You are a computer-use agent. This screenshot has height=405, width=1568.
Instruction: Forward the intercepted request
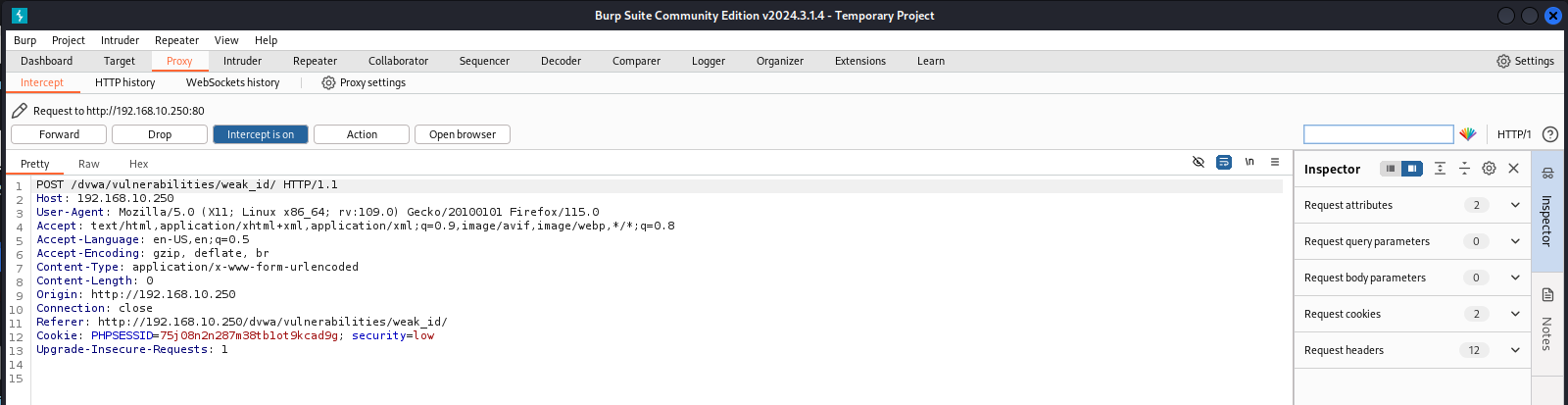click(60, 134)
